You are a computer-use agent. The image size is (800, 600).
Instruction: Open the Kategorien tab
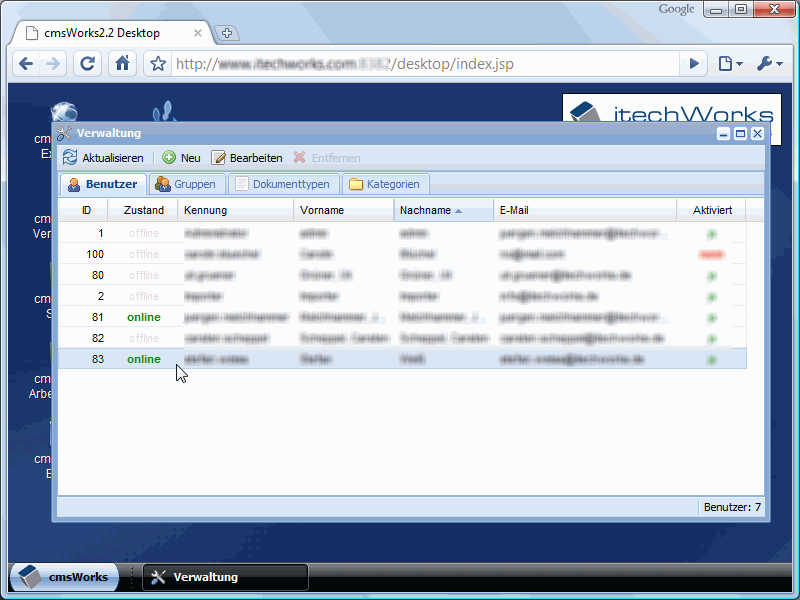coord(385,184)
